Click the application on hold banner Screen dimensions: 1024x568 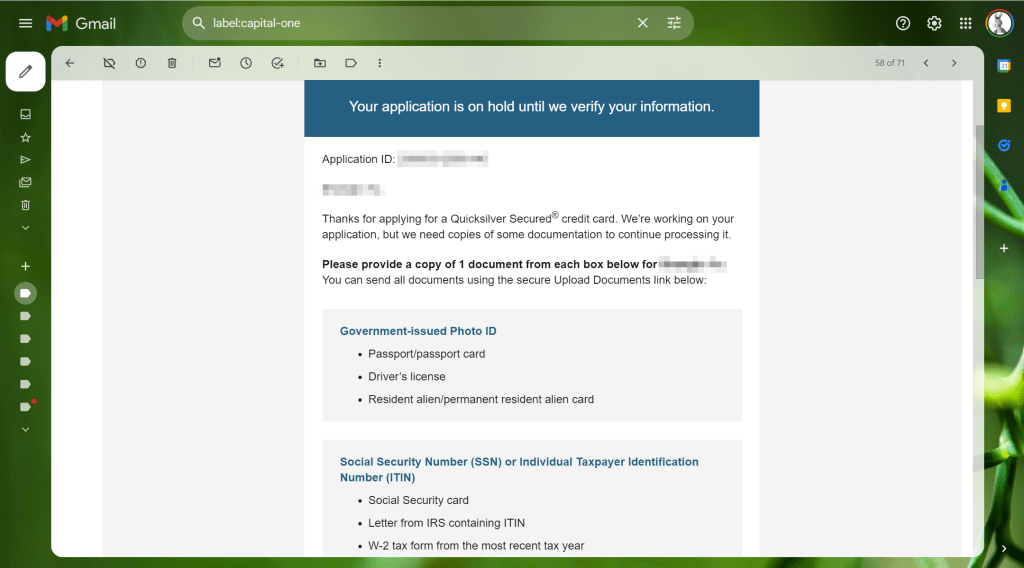pos(532,108)
